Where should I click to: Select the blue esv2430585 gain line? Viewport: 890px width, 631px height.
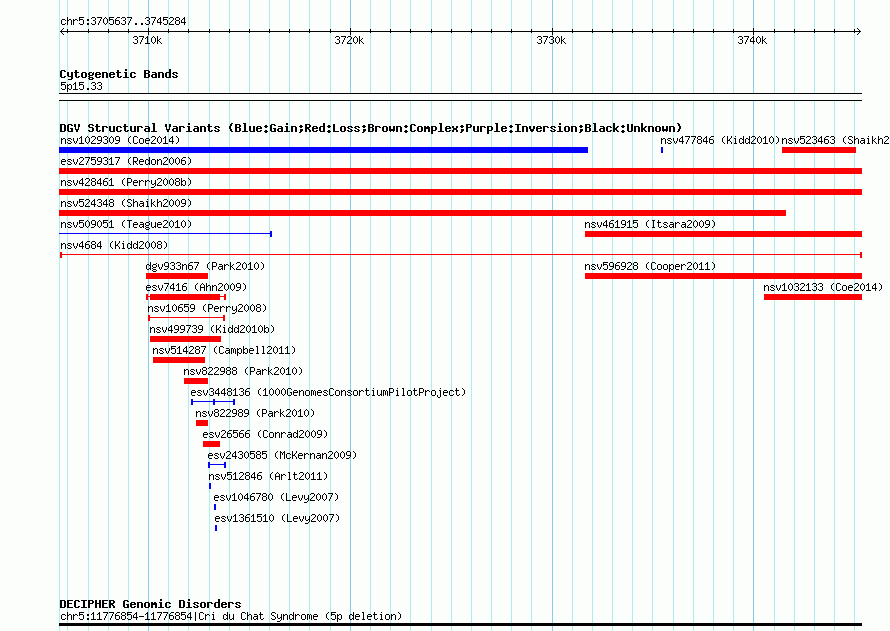click(217, 465)
